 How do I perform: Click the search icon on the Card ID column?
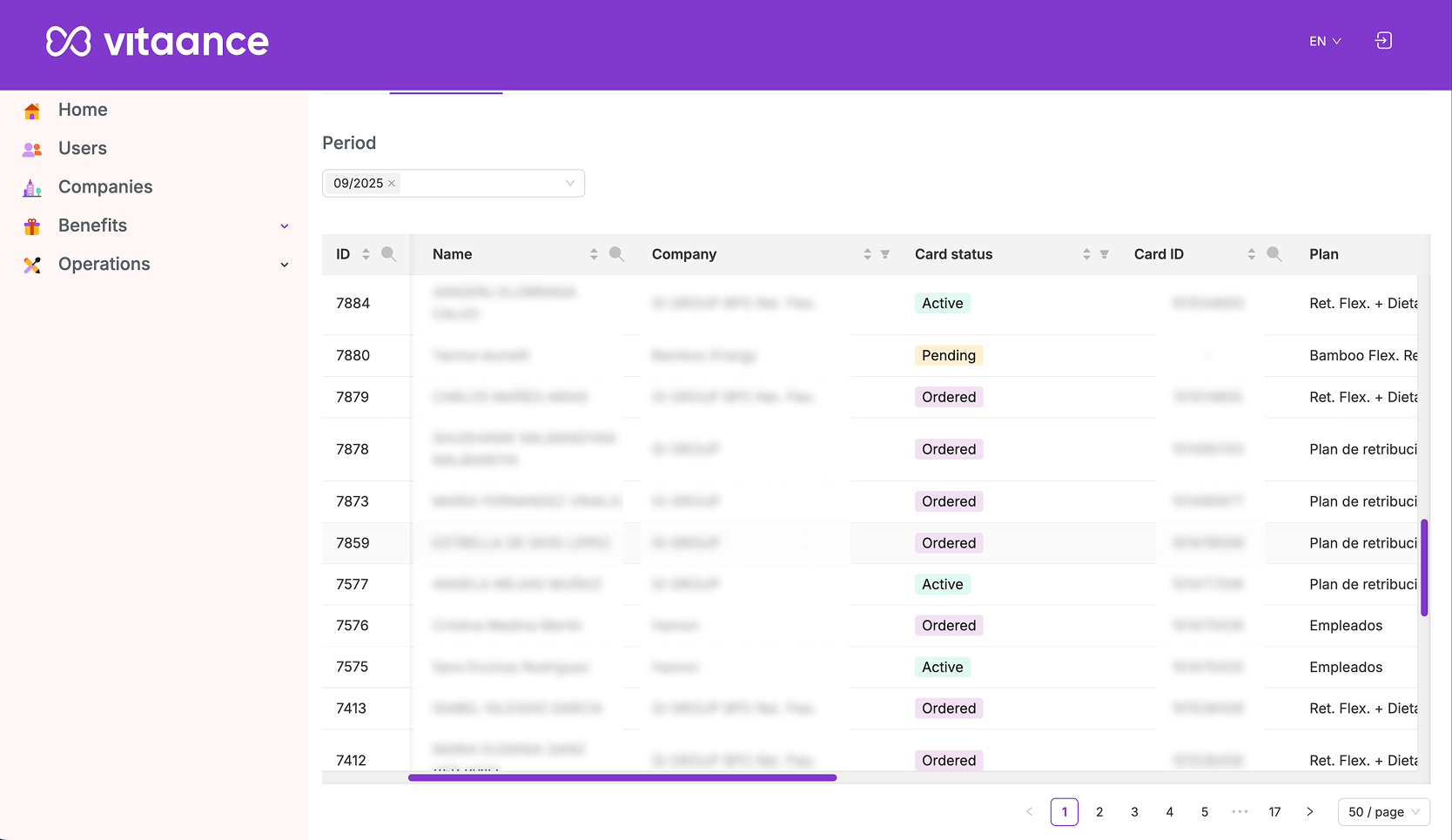[1274, 253]
